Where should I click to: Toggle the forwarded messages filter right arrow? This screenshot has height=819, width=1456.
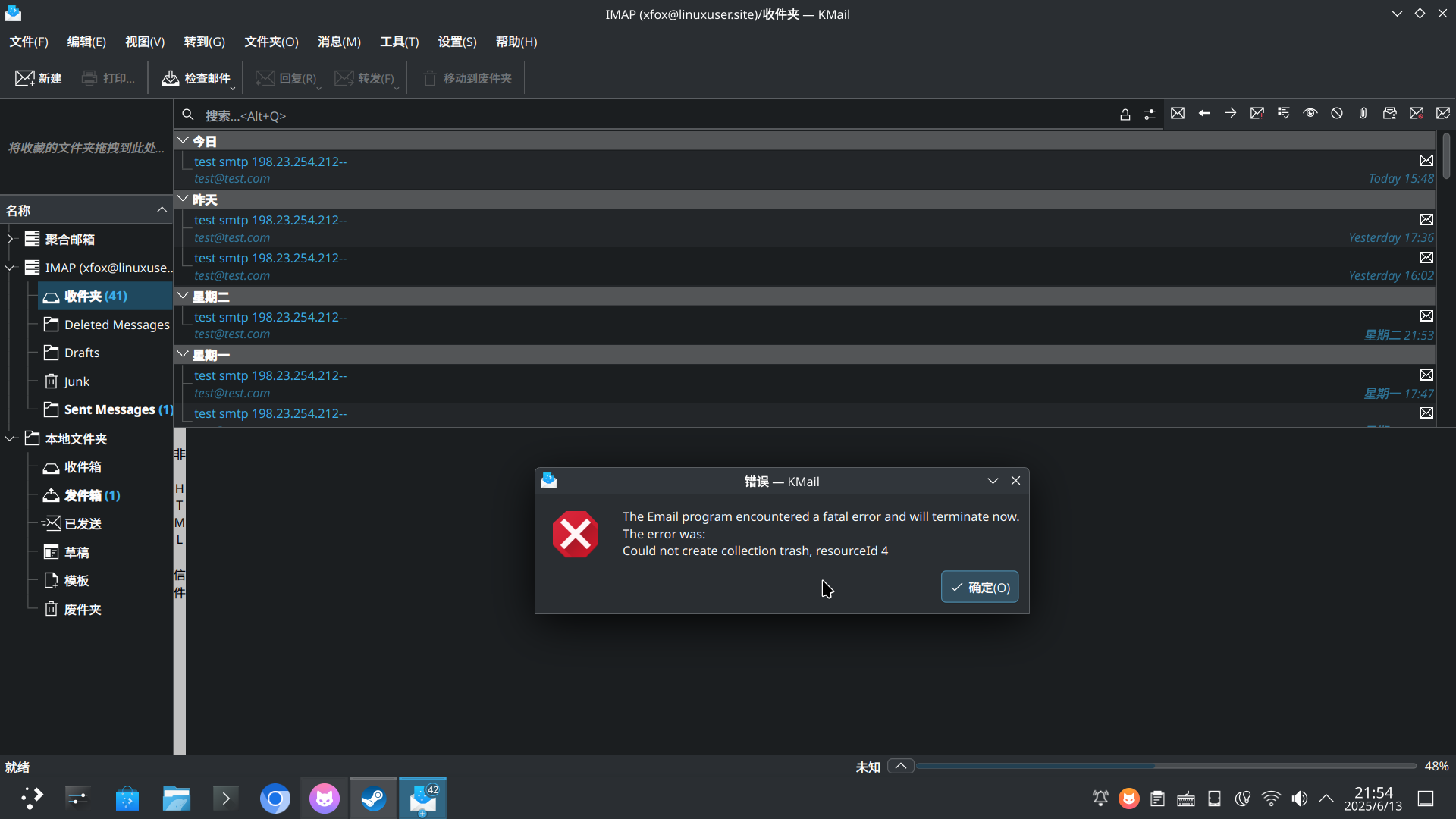tap(1231, 113)
